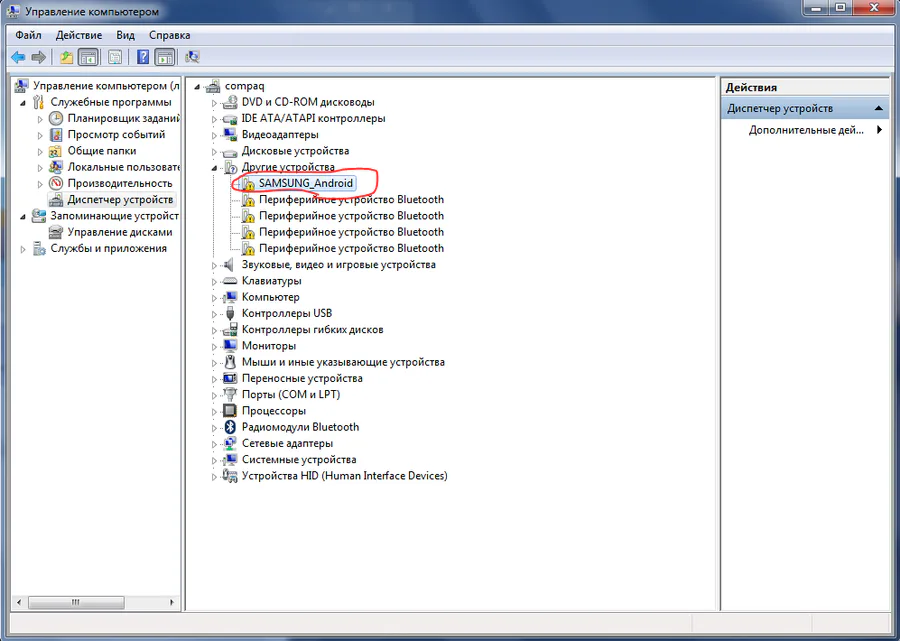This screenshot has width=900, height=641.
Task: Click the Управление дисками icon
Action: click(56, 232)
